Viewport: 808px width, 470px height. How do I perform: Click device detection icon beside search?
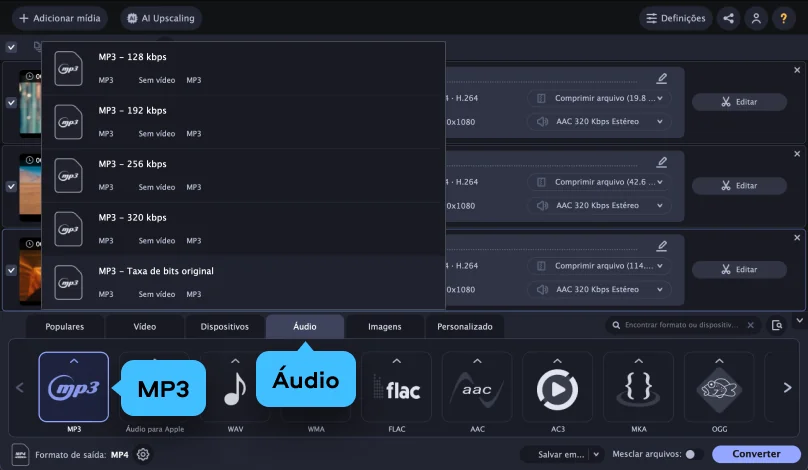pos(777,325)
